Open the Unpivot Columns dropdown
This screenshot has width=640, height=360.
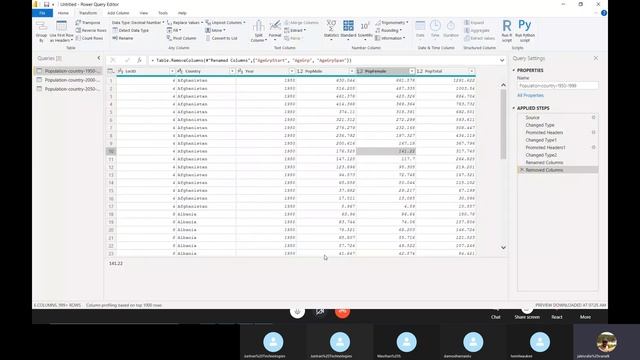pyautogui.click(x=226, y=22)
